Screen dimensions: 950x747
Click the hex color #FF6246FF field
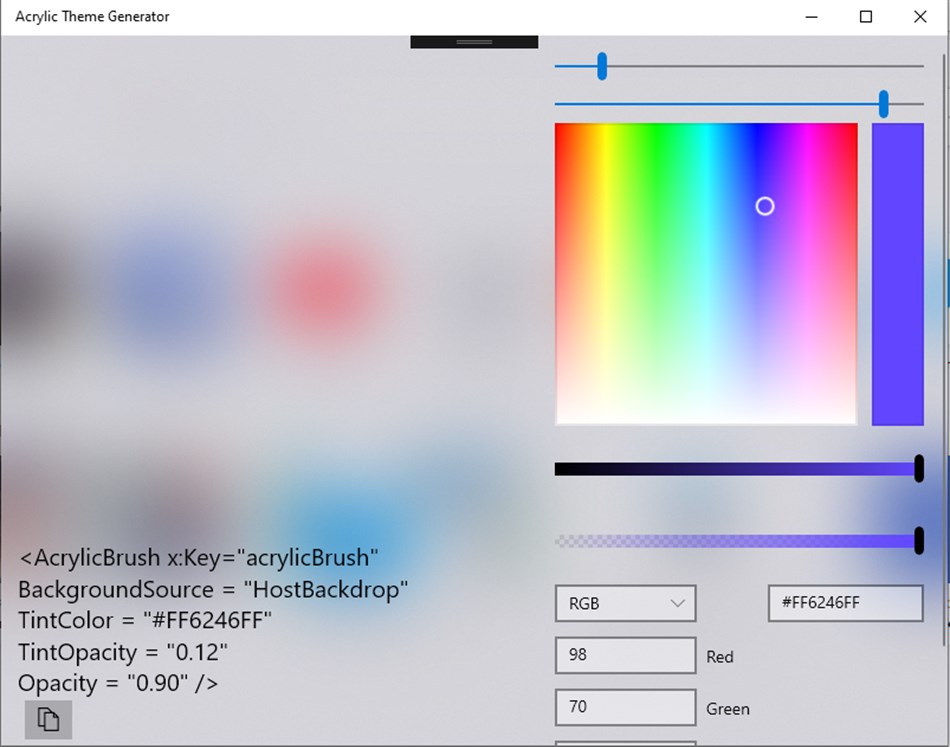845,603
